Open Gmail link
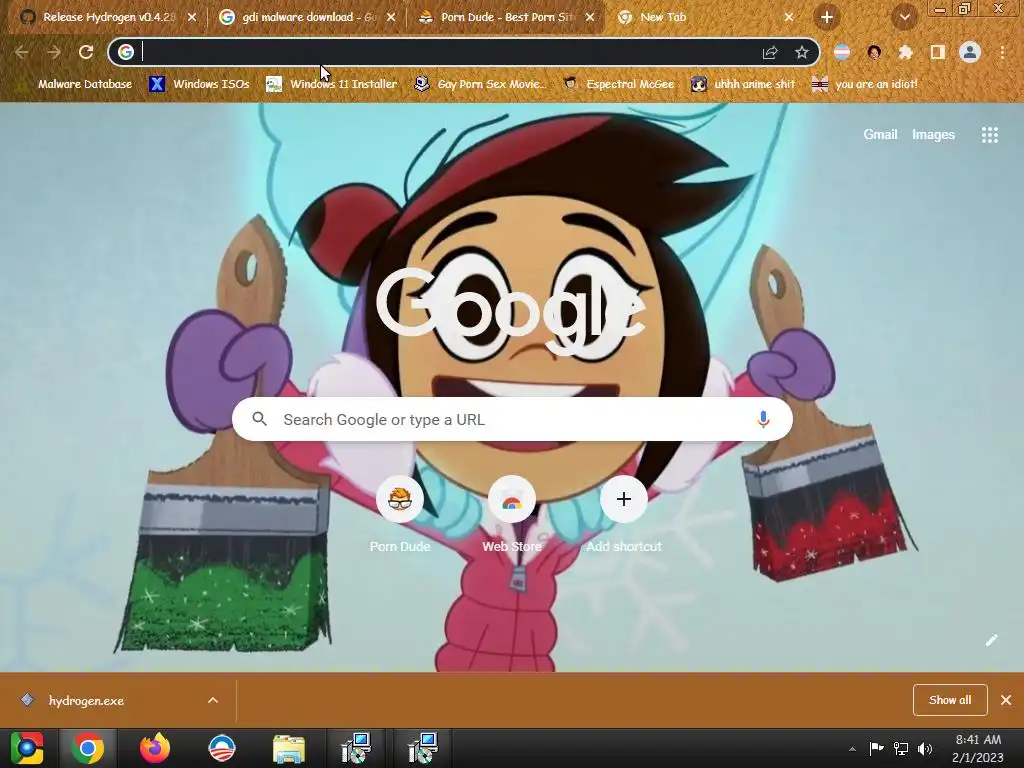 880,135
